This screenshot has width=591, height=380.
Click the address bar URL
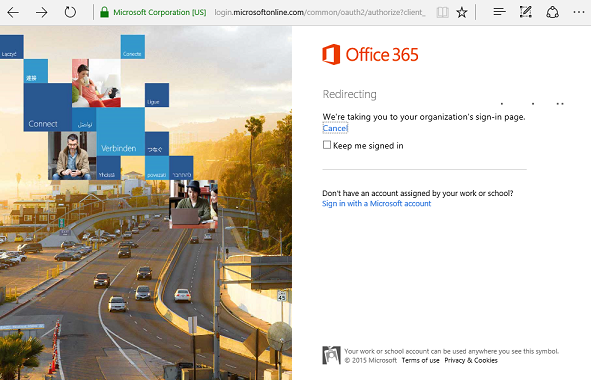(x=320, y=12)
